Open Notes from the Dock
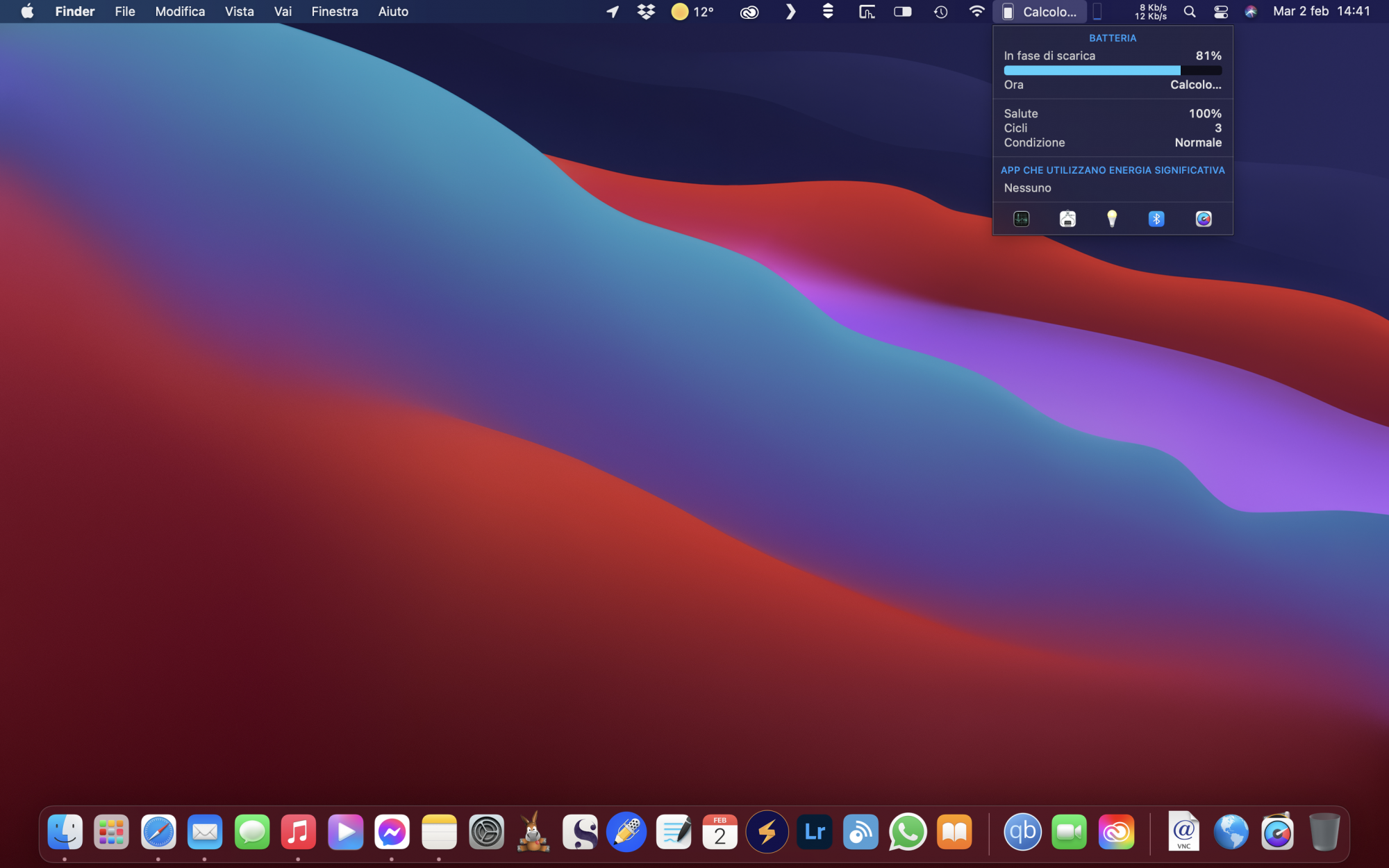1389x868 pixels. (x=439, y=832)
